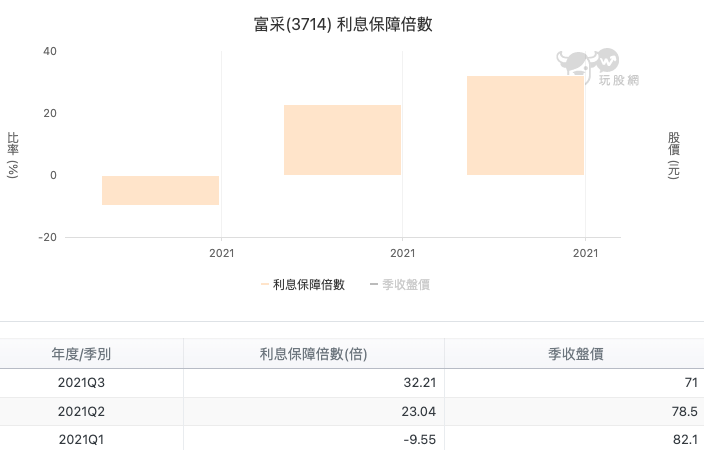Select the 利息保障倍數(倍) column header
The image size is (704, 450).
313,354
